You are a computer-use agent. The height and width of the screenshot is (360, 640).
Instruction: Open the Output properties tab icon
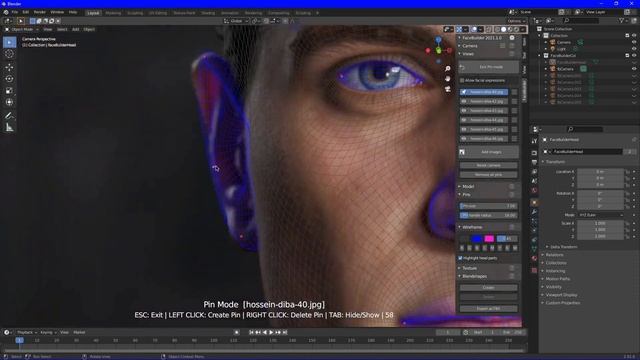pos(534,162)
